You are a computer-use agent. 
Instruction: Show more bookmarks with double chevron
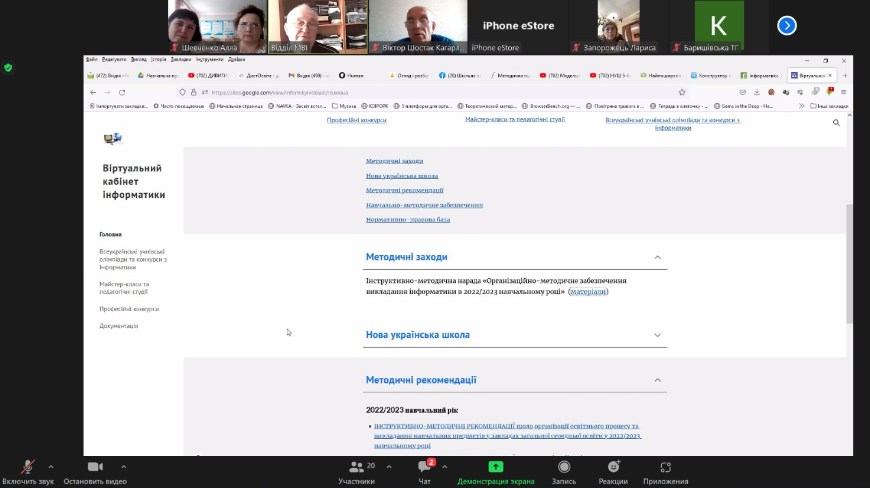click(802, 106)
